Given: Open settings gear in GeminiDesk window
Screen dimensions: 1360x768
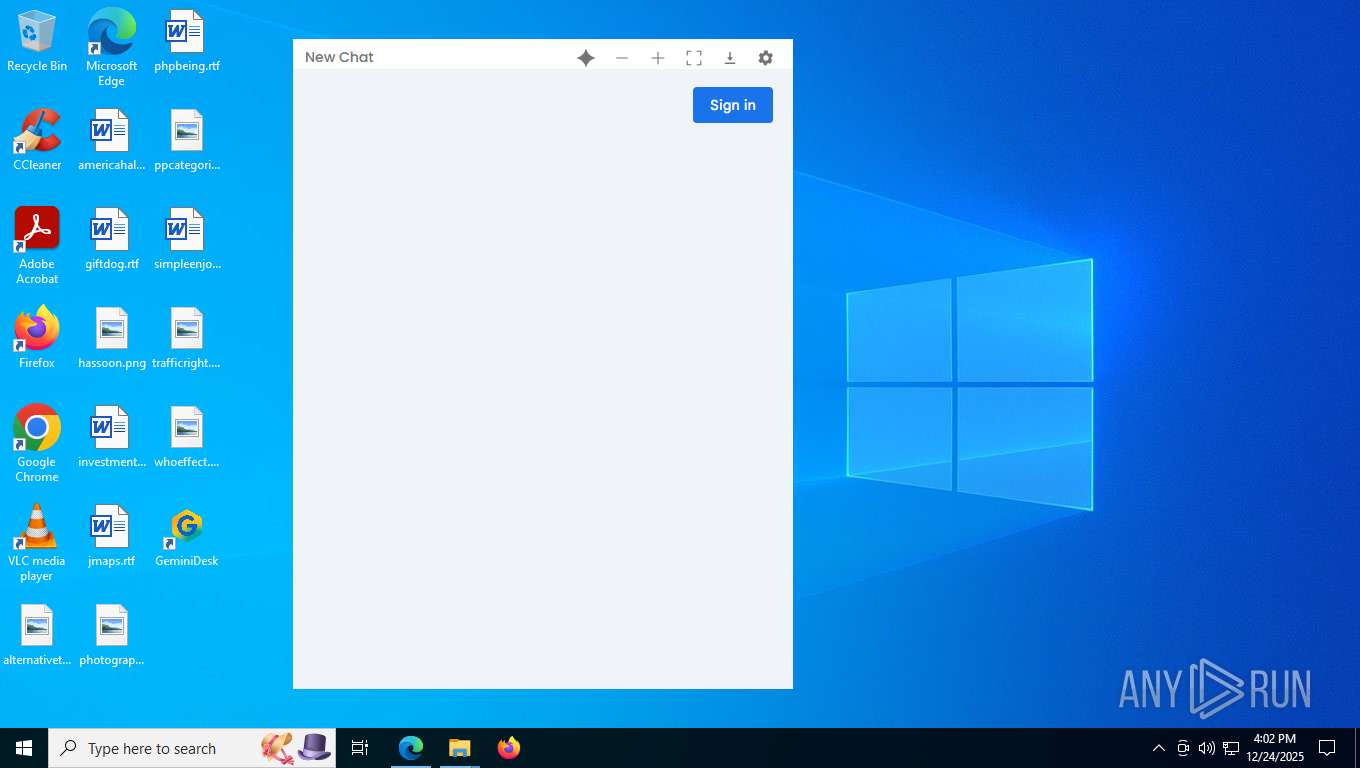Looking at the screenshot, I should pos(766,58).
